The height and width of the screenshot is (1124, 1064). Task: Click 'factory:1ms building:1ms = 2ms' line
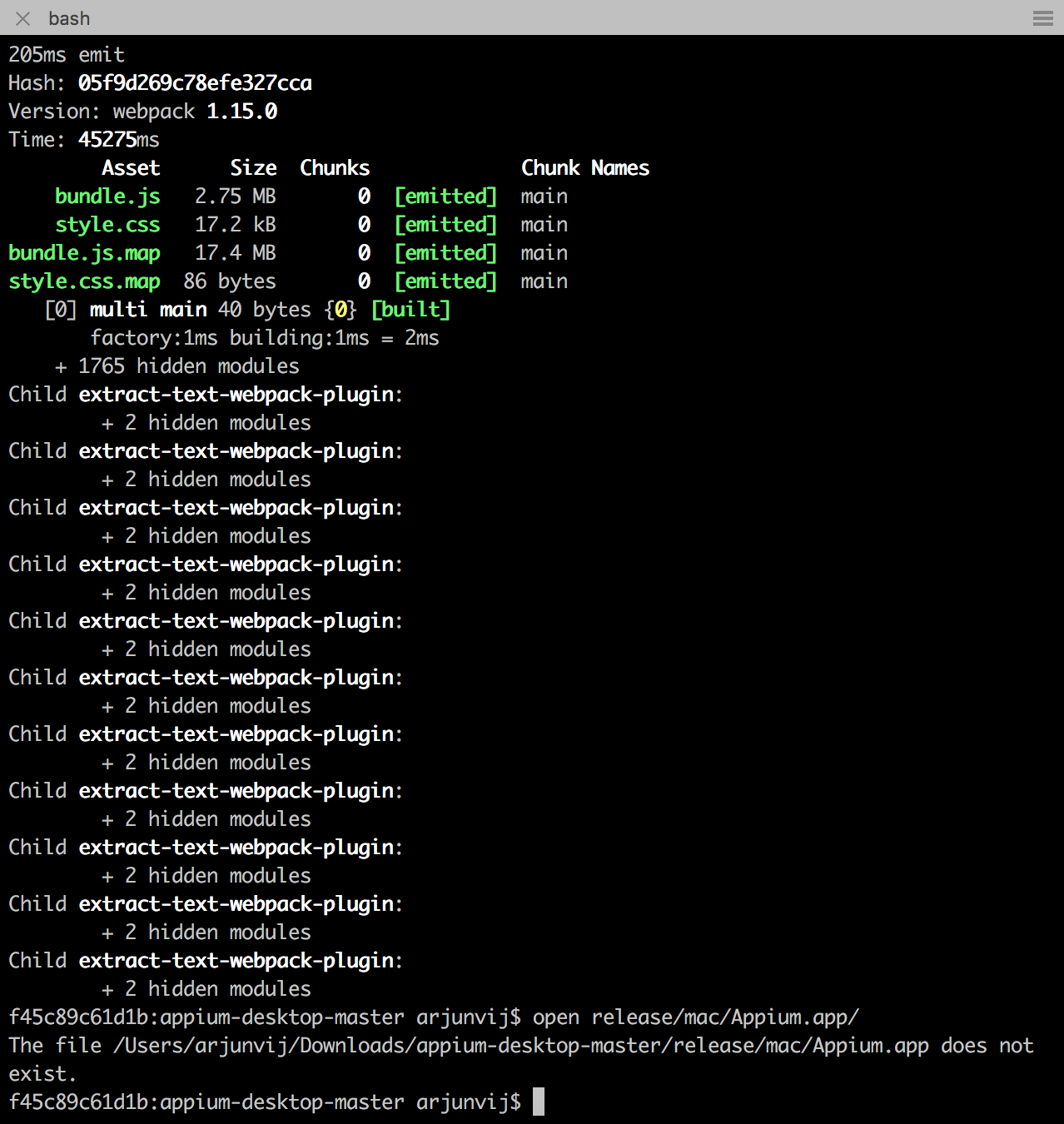click(x=265, y=338)
